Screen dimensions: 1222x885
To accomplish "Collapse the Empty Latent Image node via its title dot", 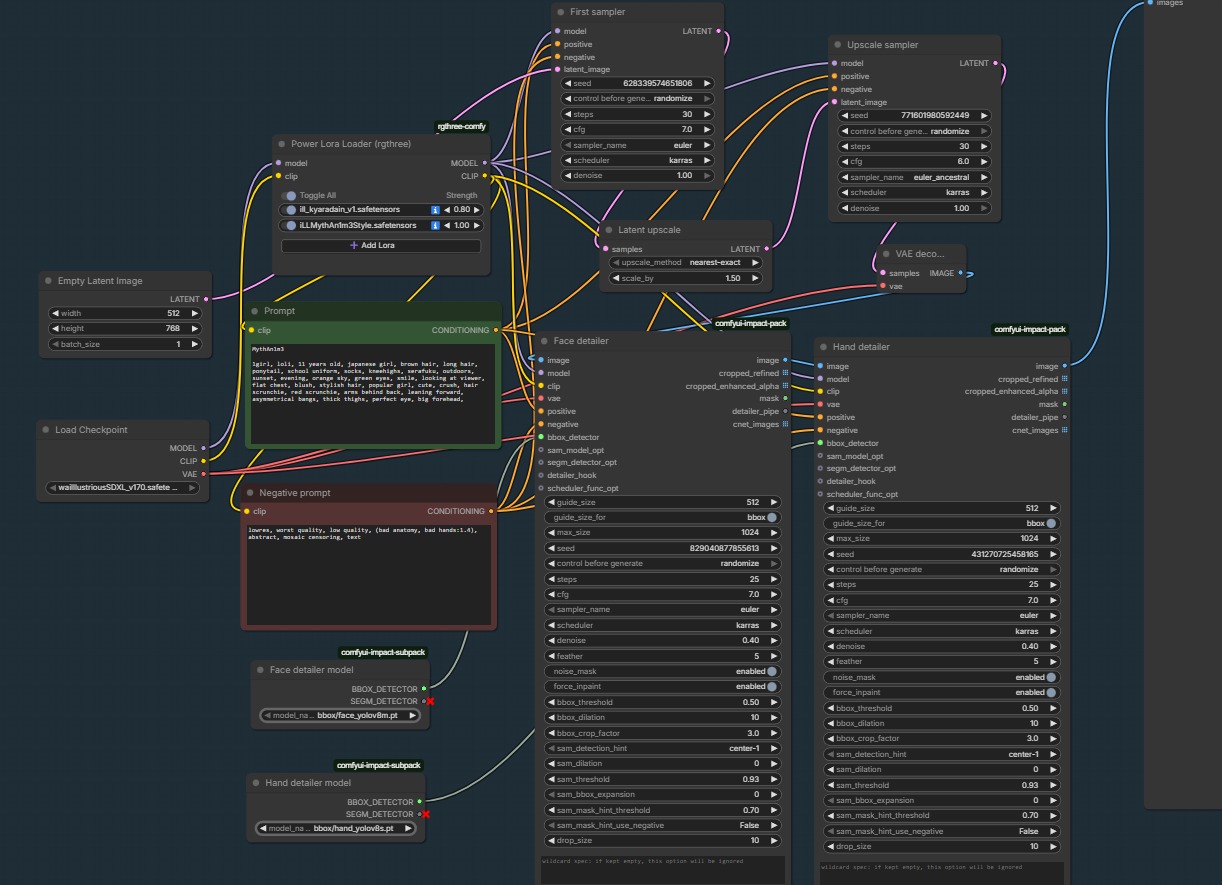I will (x=48, y=281).
